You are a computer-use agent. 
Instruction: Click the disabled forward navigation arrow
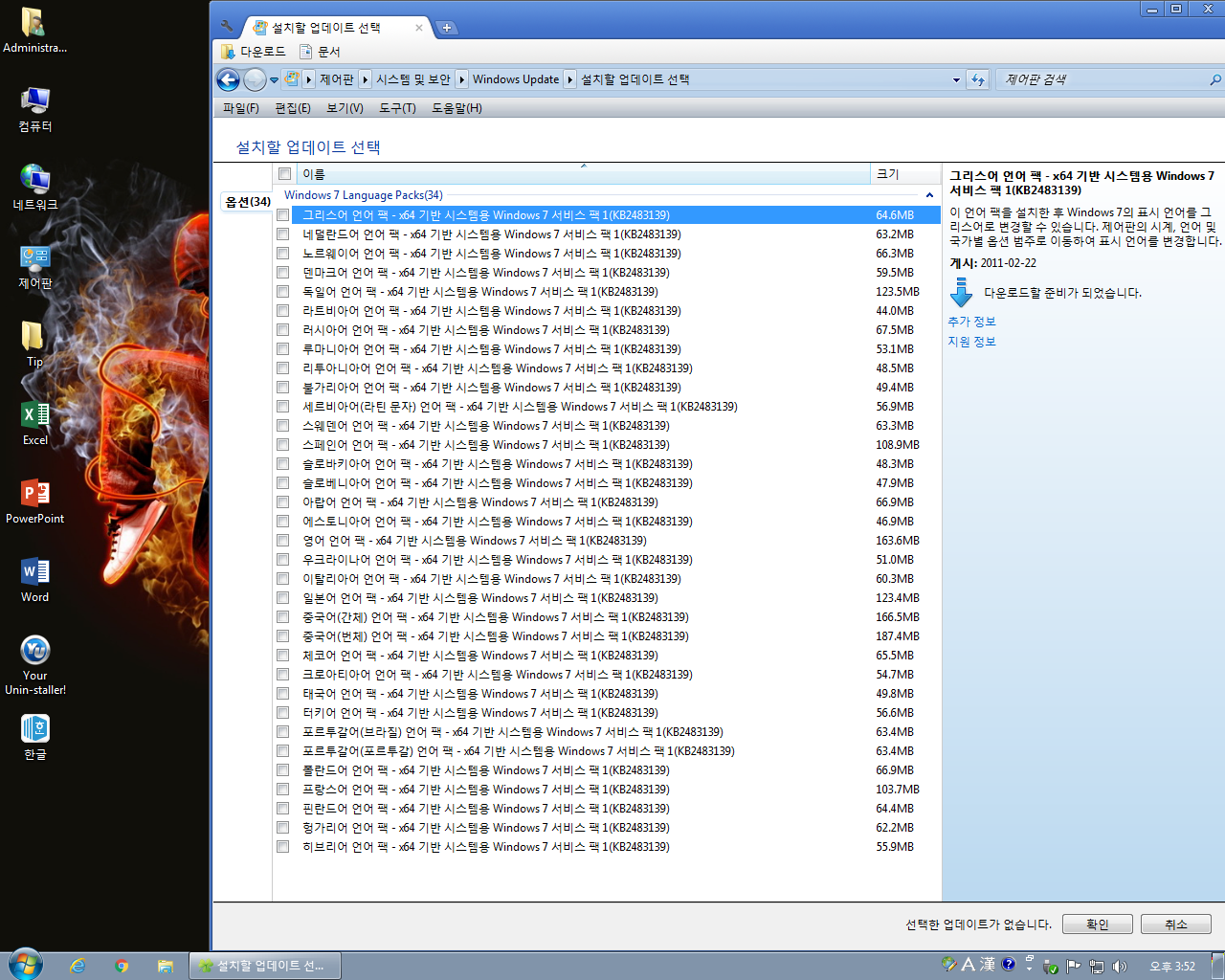pyautogui.click(x=255, y=79)
